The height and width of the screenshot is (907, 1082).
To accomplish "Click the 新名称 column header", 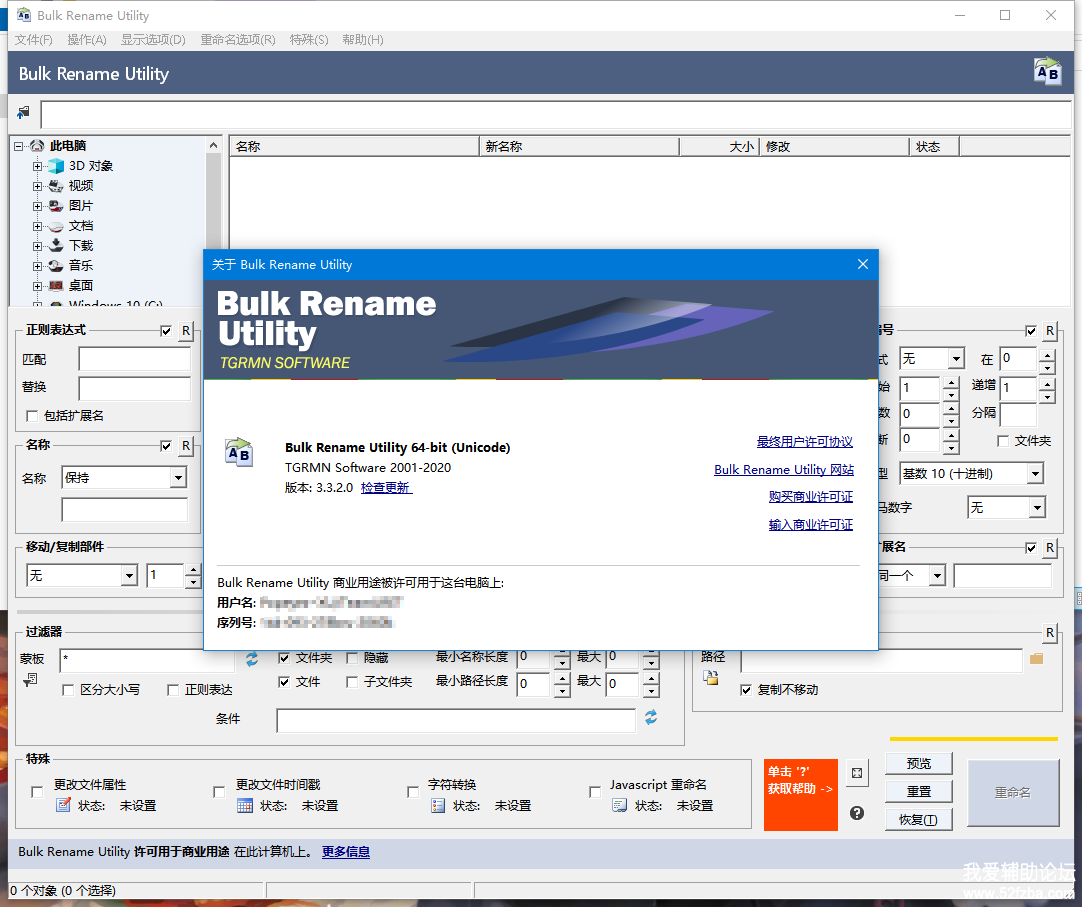I will click(579, 146).
